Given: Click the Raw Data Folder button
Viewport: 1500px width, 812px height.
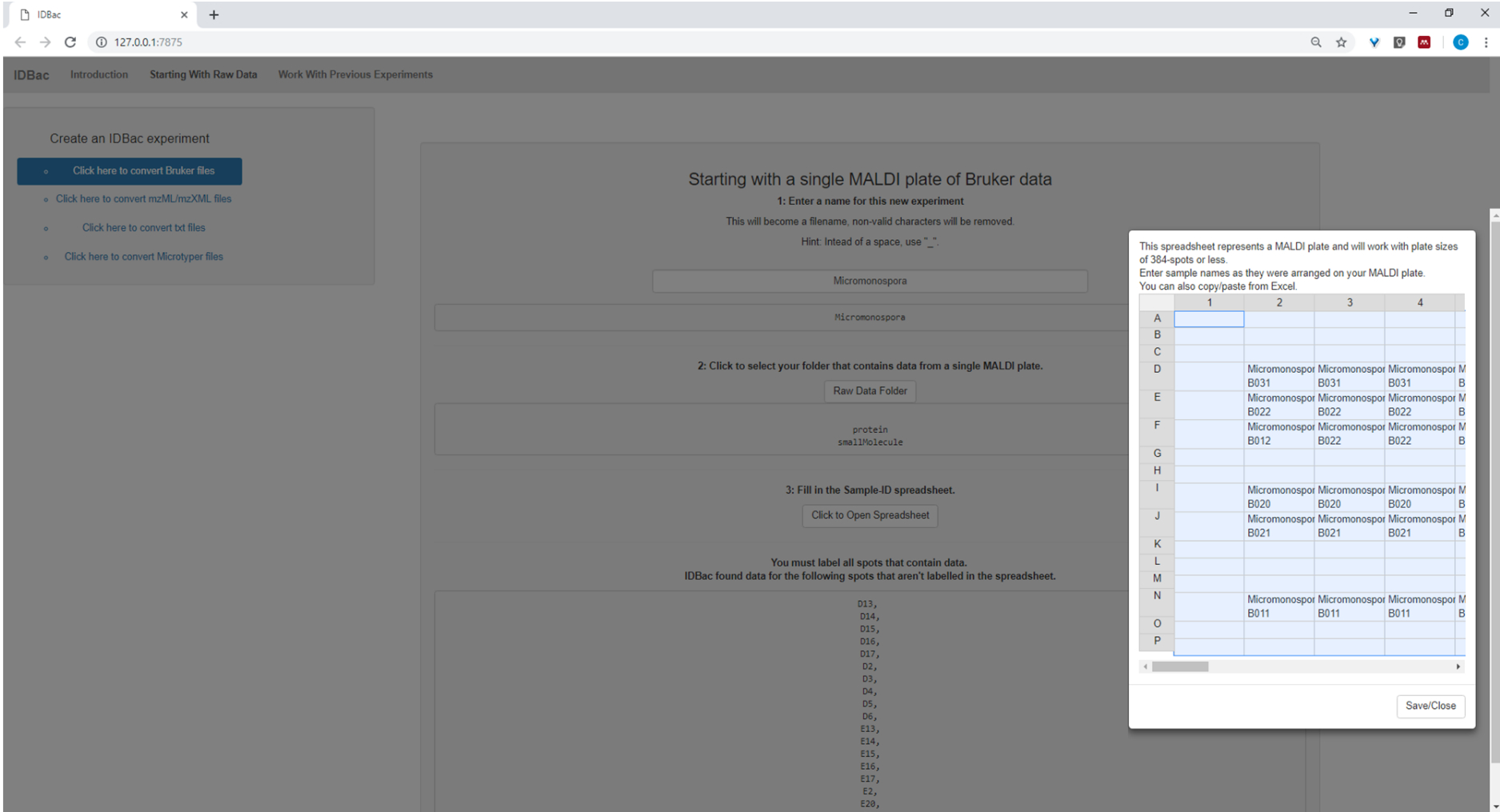Looking at the screenshot, I should (870, 391).
